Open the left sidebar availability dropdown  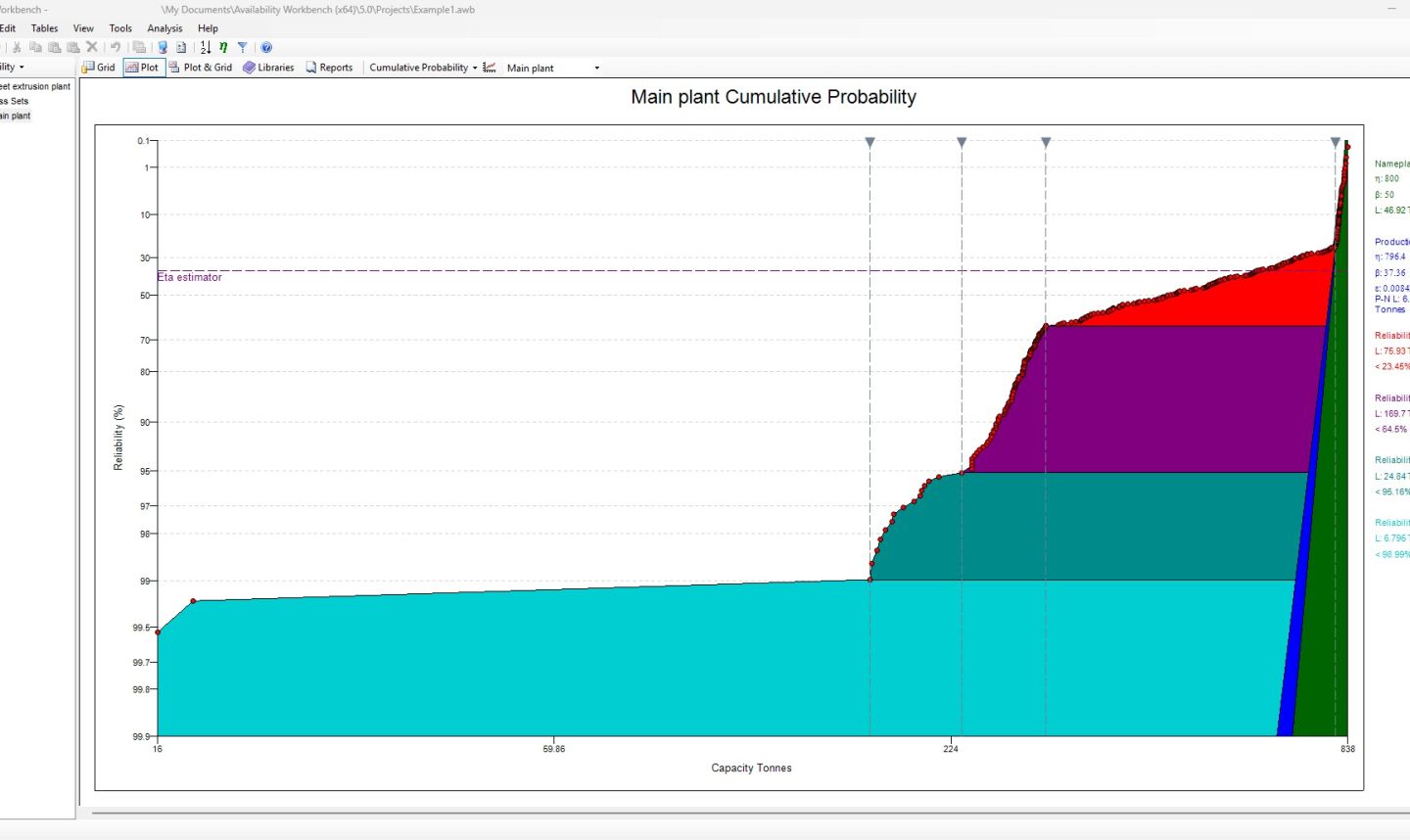pyautogui.click(x=23, y=67)
